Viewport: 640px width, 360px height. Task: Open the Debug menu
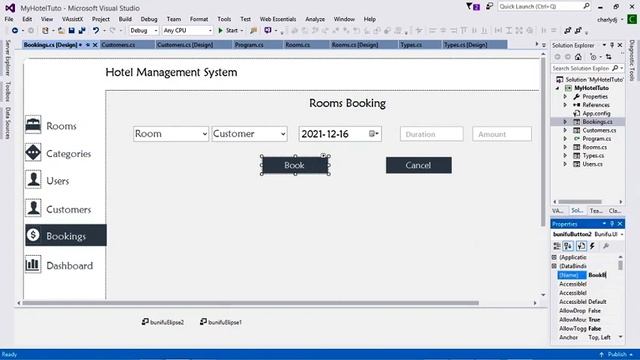coord(149,19)
